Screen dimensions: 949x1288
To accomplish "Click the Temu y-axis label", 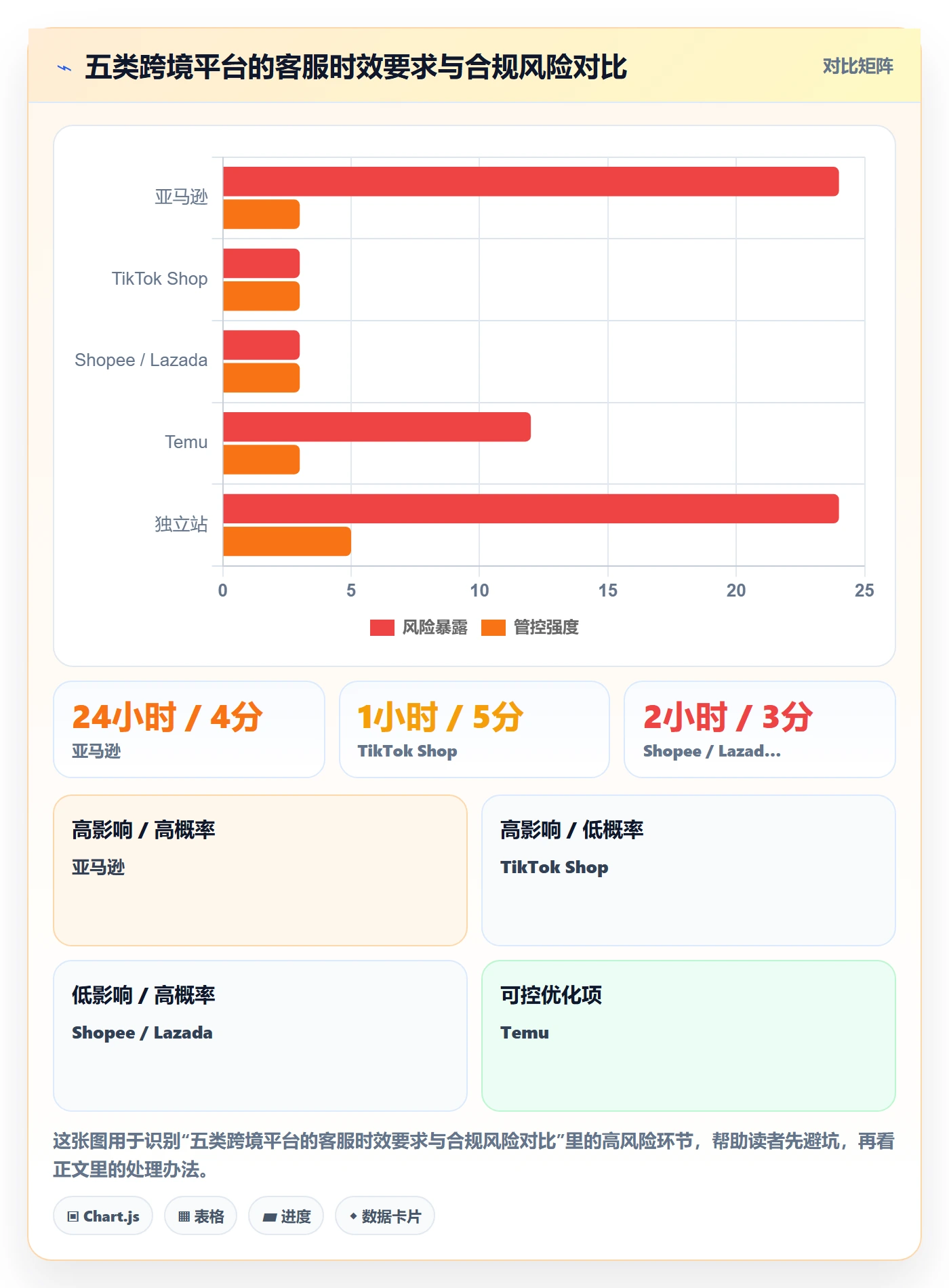I will (x=186, y=442).
